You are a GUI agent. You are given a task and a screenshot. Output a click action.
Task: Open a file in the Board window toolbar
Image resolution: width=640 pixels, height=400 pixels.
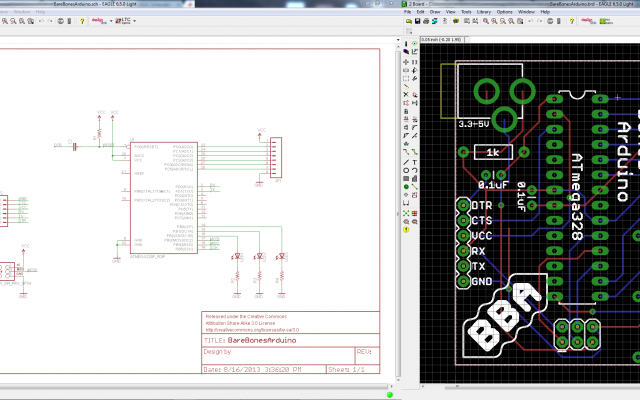click(409, 21)
